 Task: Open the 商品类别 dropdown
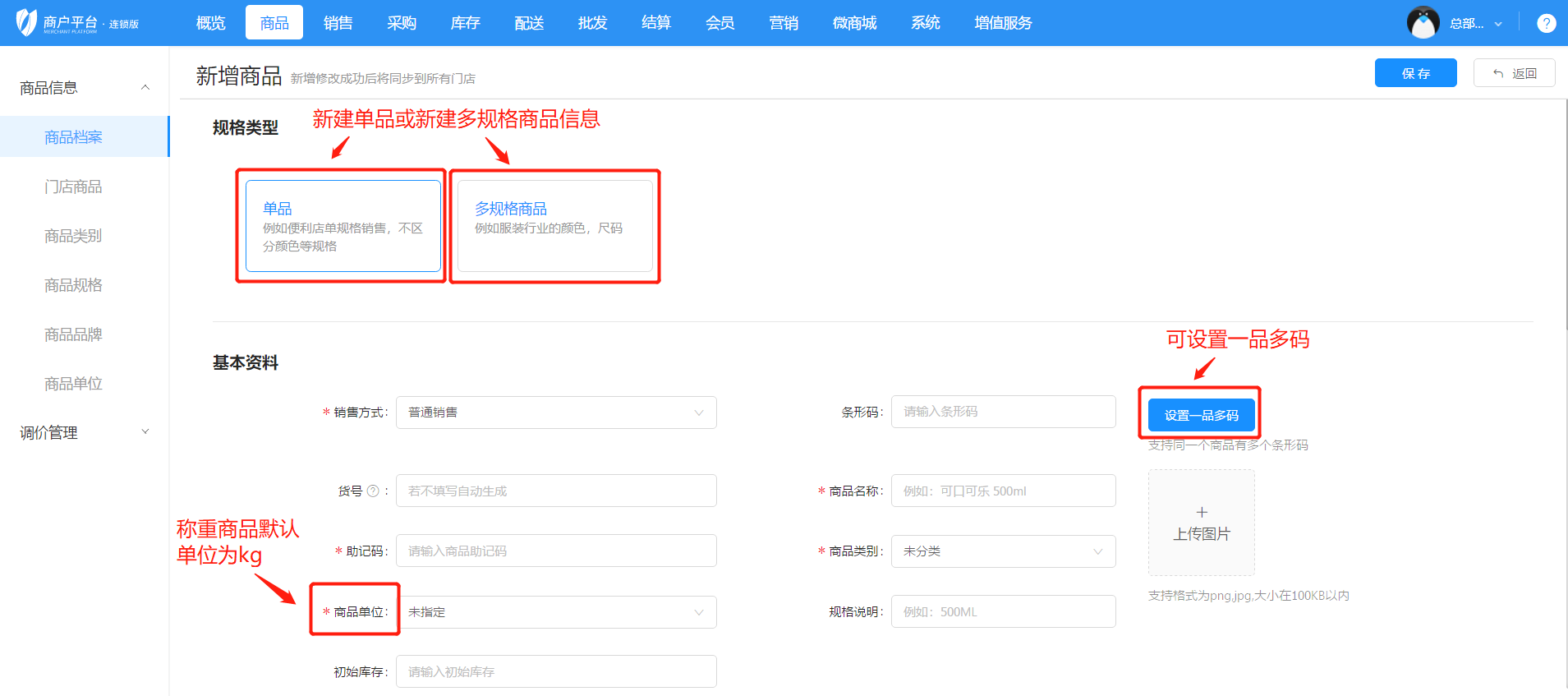(1002, 551)
